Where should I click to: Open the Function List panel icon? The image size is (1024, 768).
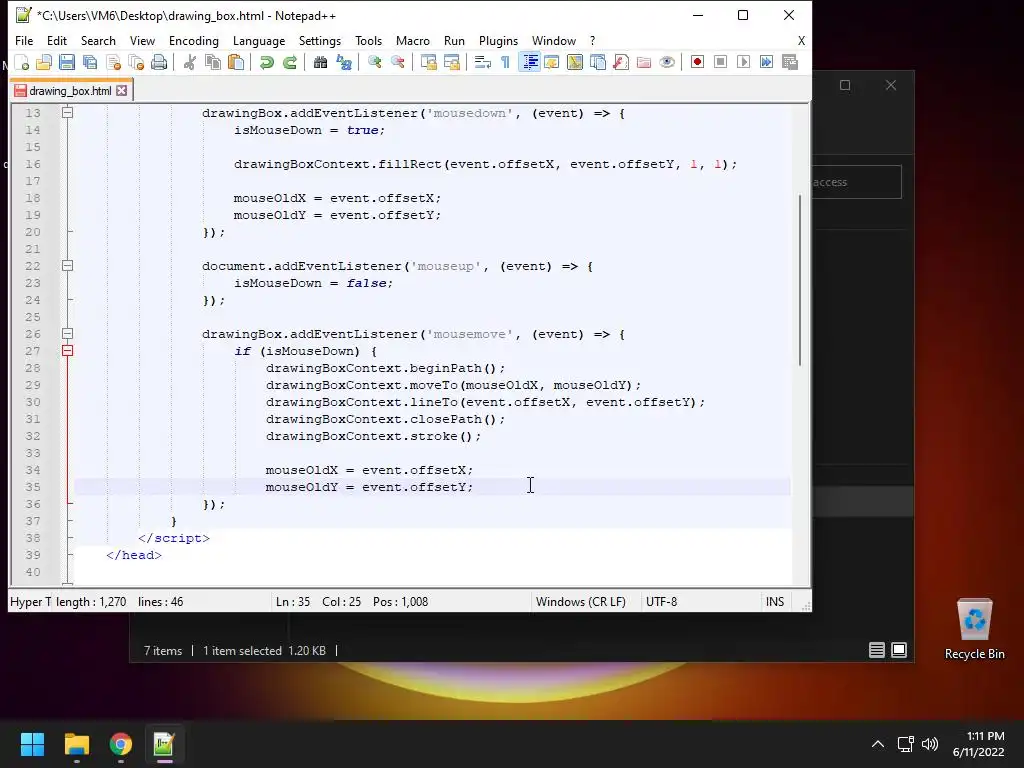click(620, 62)
